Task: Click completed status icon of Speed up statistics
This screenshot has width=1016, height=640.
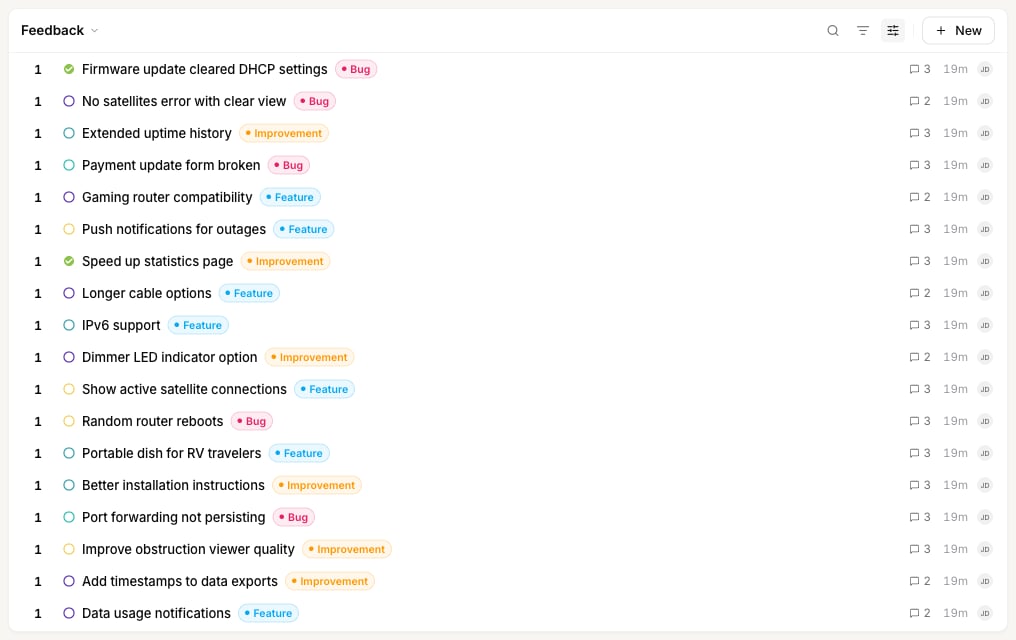Action: pos(69,261)
